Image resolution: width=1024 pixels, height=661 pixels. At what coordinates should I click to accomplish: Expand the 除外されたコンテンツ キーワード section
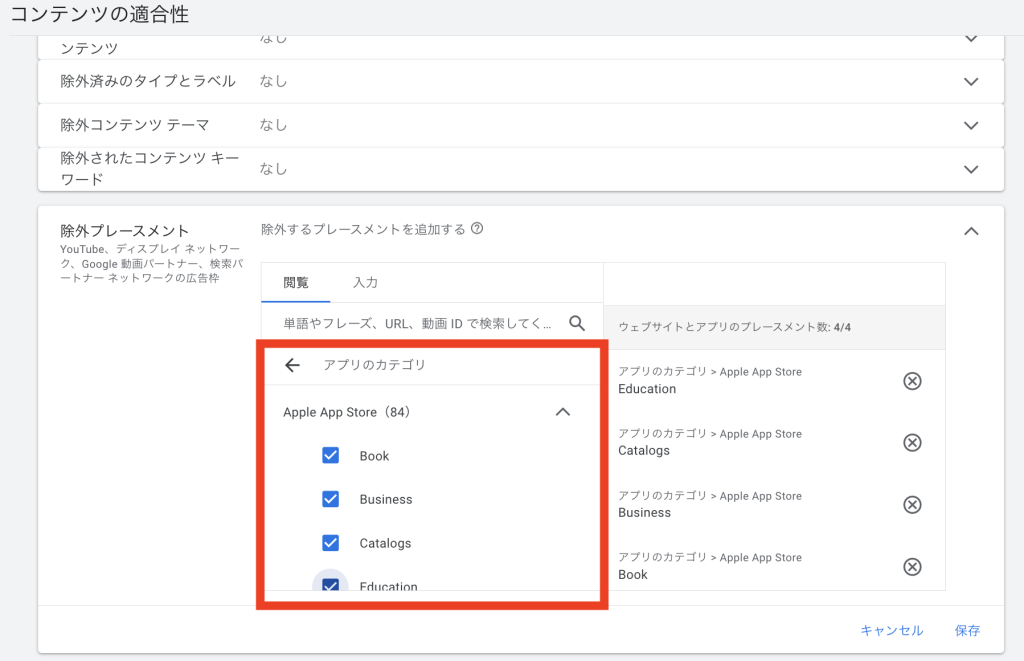click(x=970, y=169)
